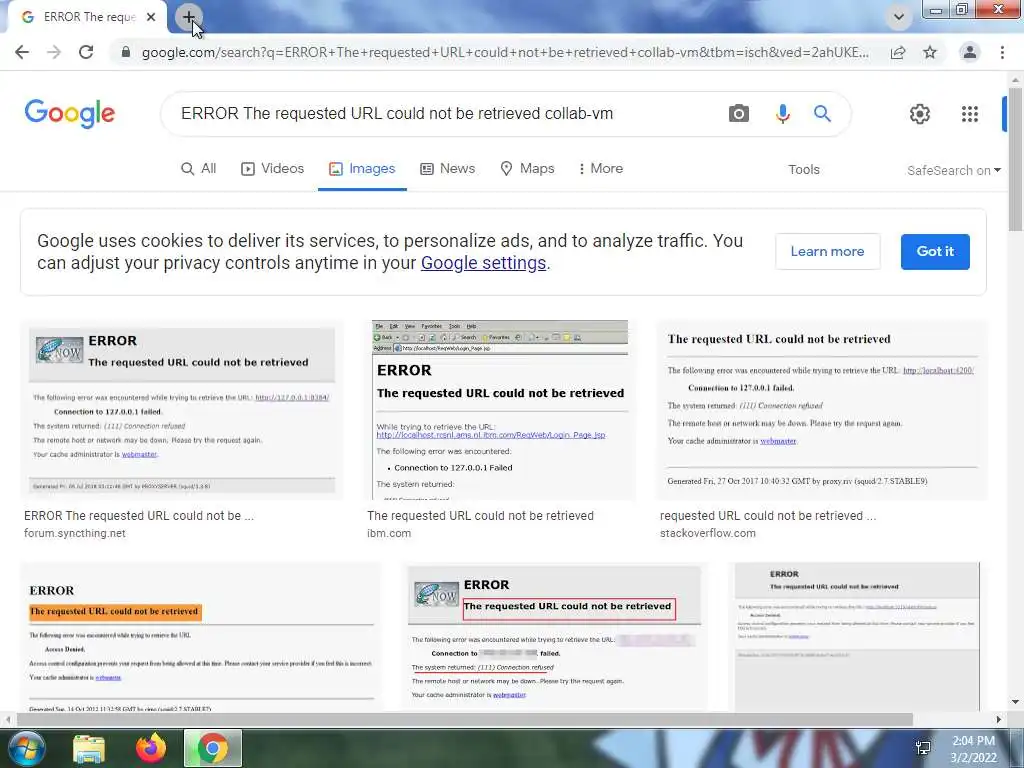Reload the current page
The image size is (1024, 768).
tap(86, 52)
